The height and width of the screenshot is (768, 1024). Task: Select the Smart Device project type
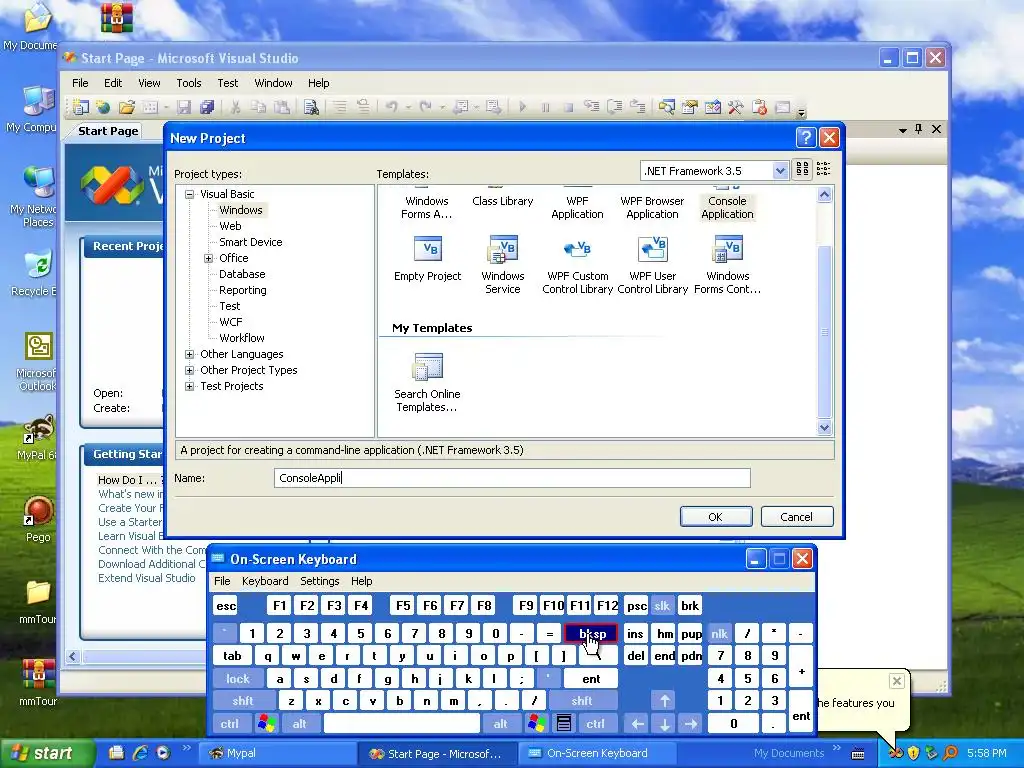250,242
